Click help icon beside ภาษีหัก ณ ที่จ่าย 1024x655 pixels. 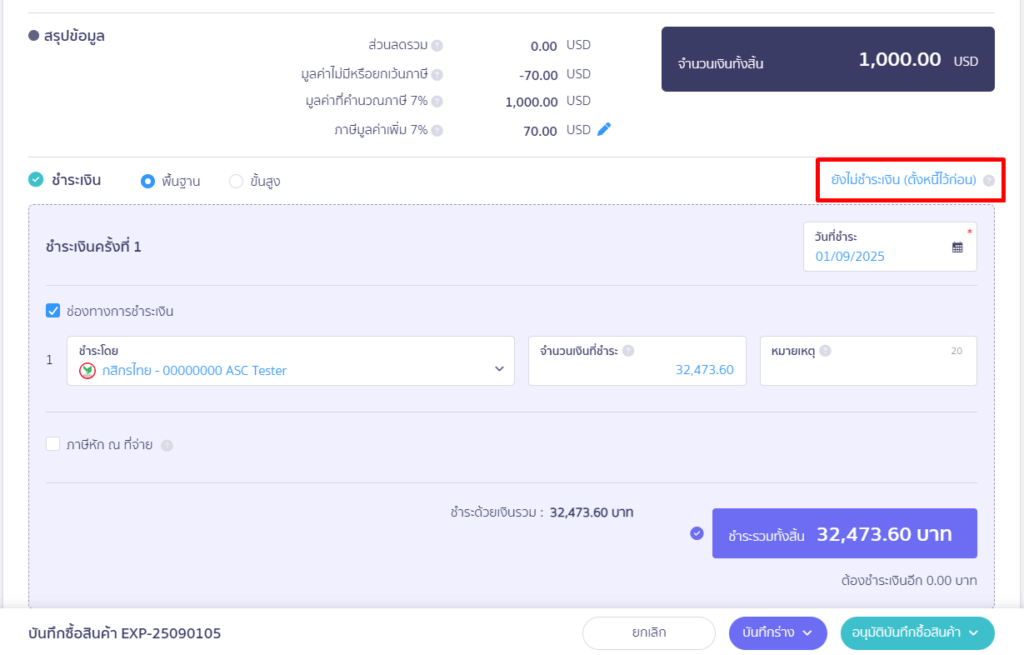coord(167,446)
